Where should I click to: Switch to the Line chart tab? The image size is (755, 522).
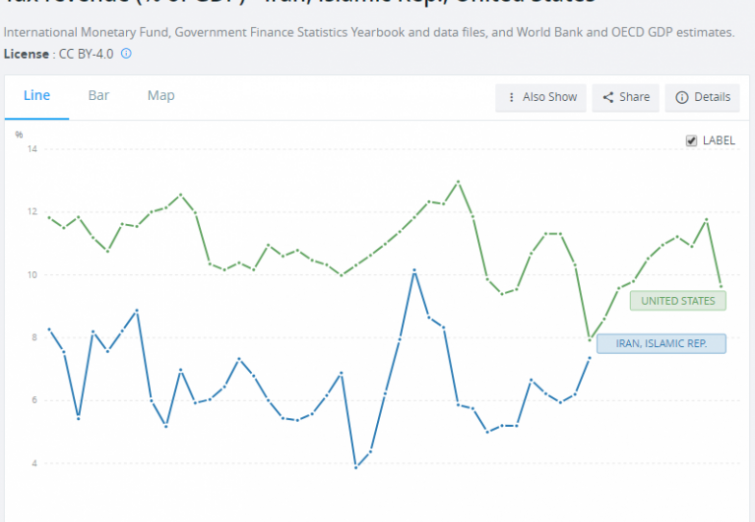tap(37, 96)
